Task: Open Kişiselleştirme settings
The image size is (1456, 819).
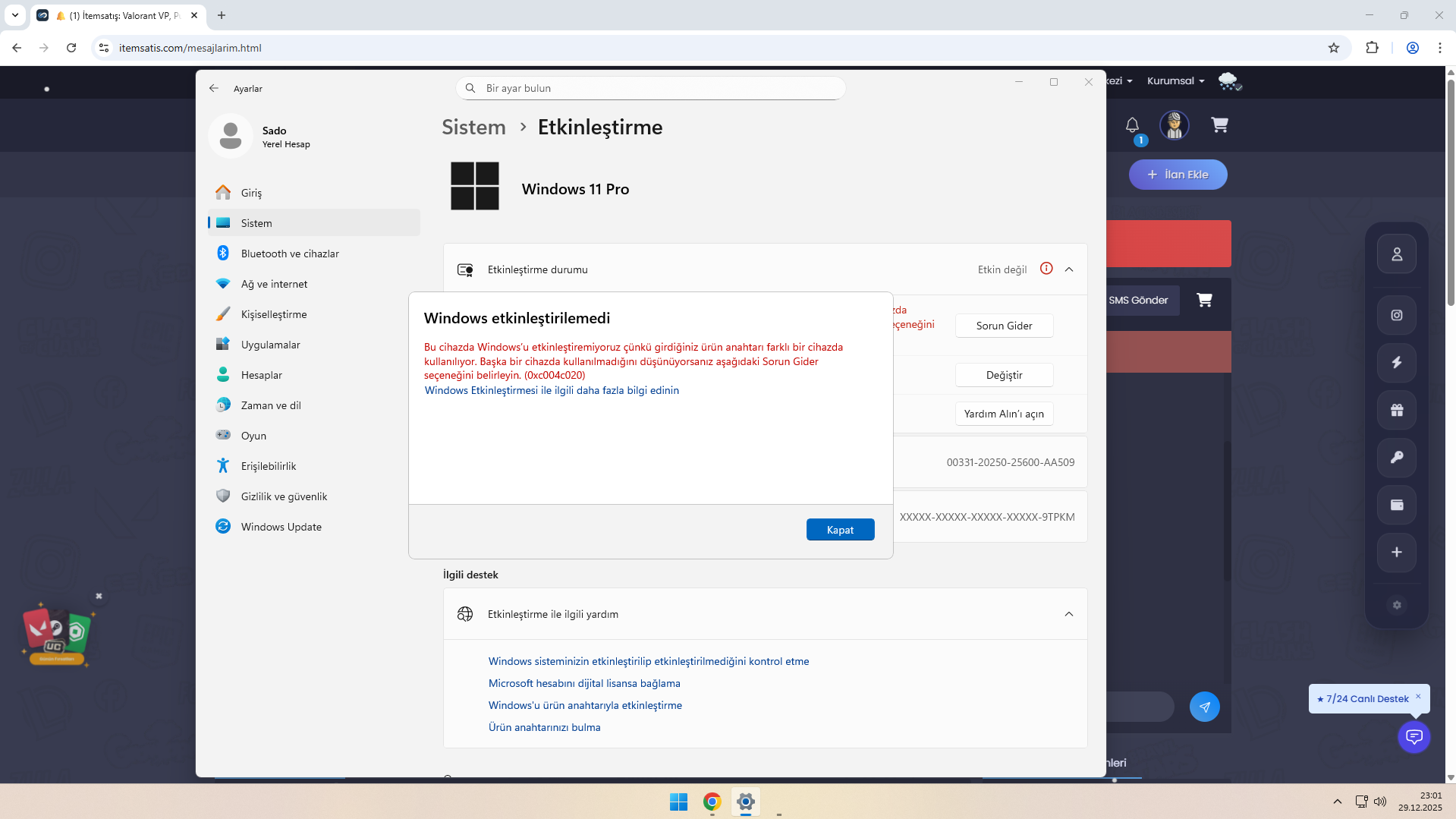Action: (x=313, y=314)
